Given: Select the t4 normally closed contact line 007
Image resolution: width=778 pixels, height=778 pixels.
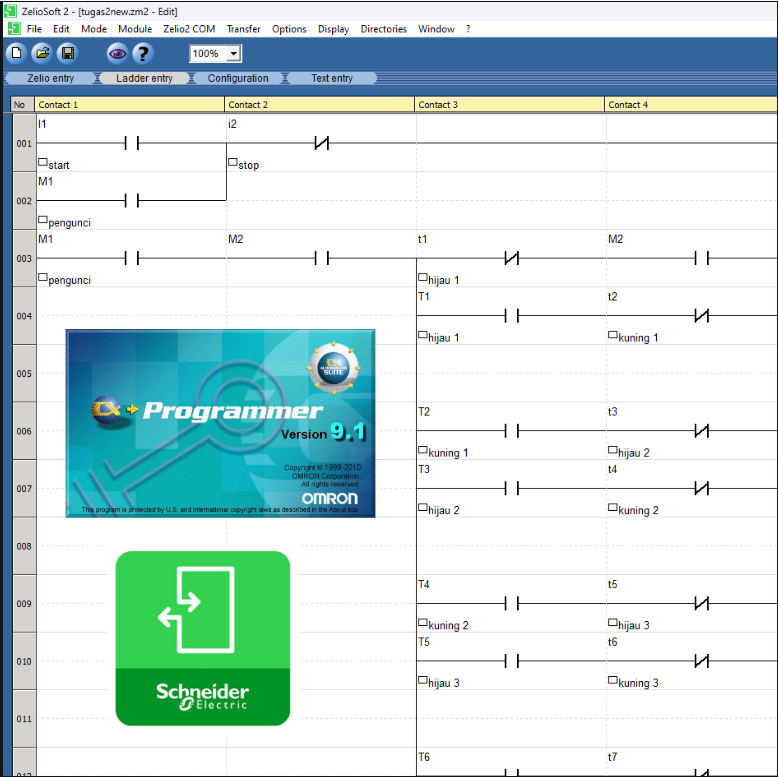Looking at the screenshot, I should [x=702, y=488].
